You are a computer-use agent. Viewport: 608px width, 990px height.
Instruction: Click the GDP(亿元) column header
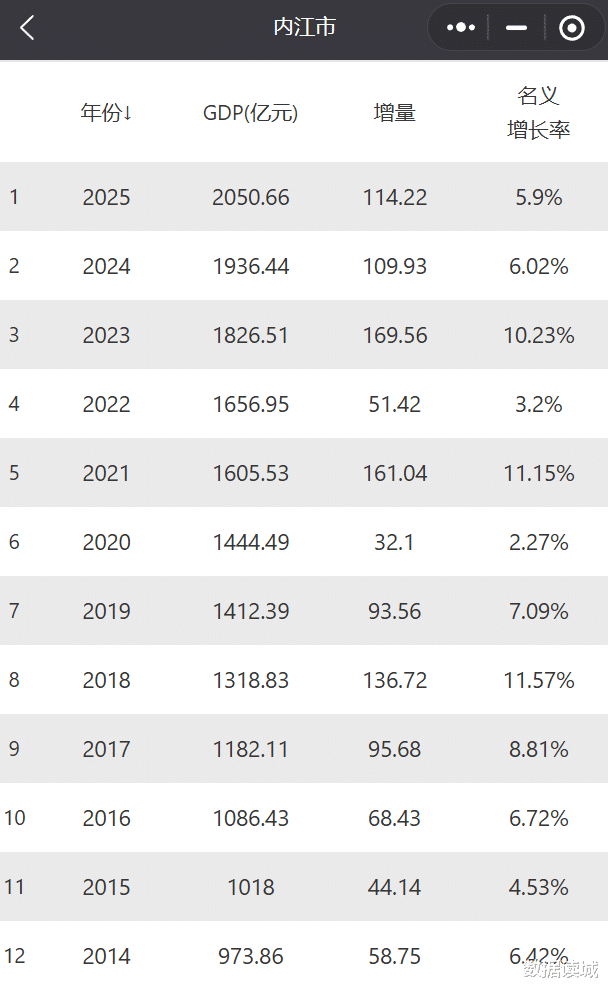click(x=250, y=113)
